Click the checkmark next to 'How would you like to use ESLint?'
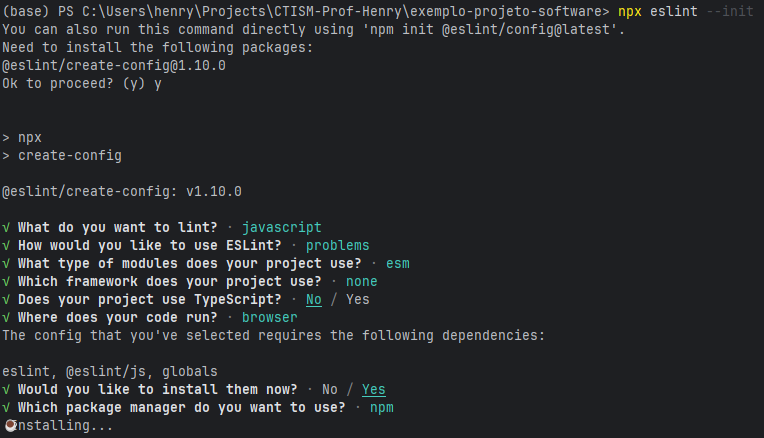764x438 pixels. click(6, 245)
